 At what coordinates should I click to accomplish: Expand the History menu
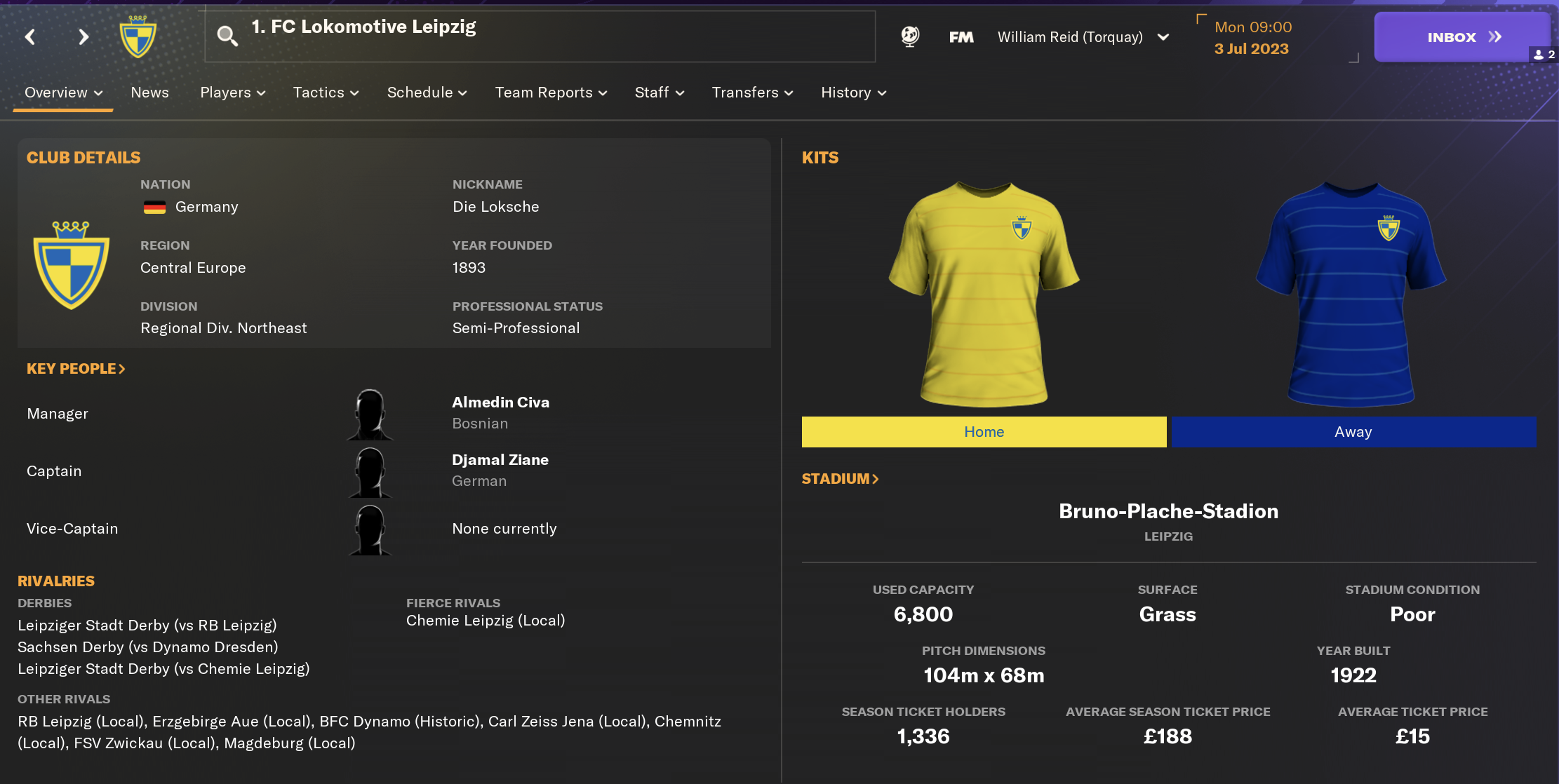tap(854, 93)
